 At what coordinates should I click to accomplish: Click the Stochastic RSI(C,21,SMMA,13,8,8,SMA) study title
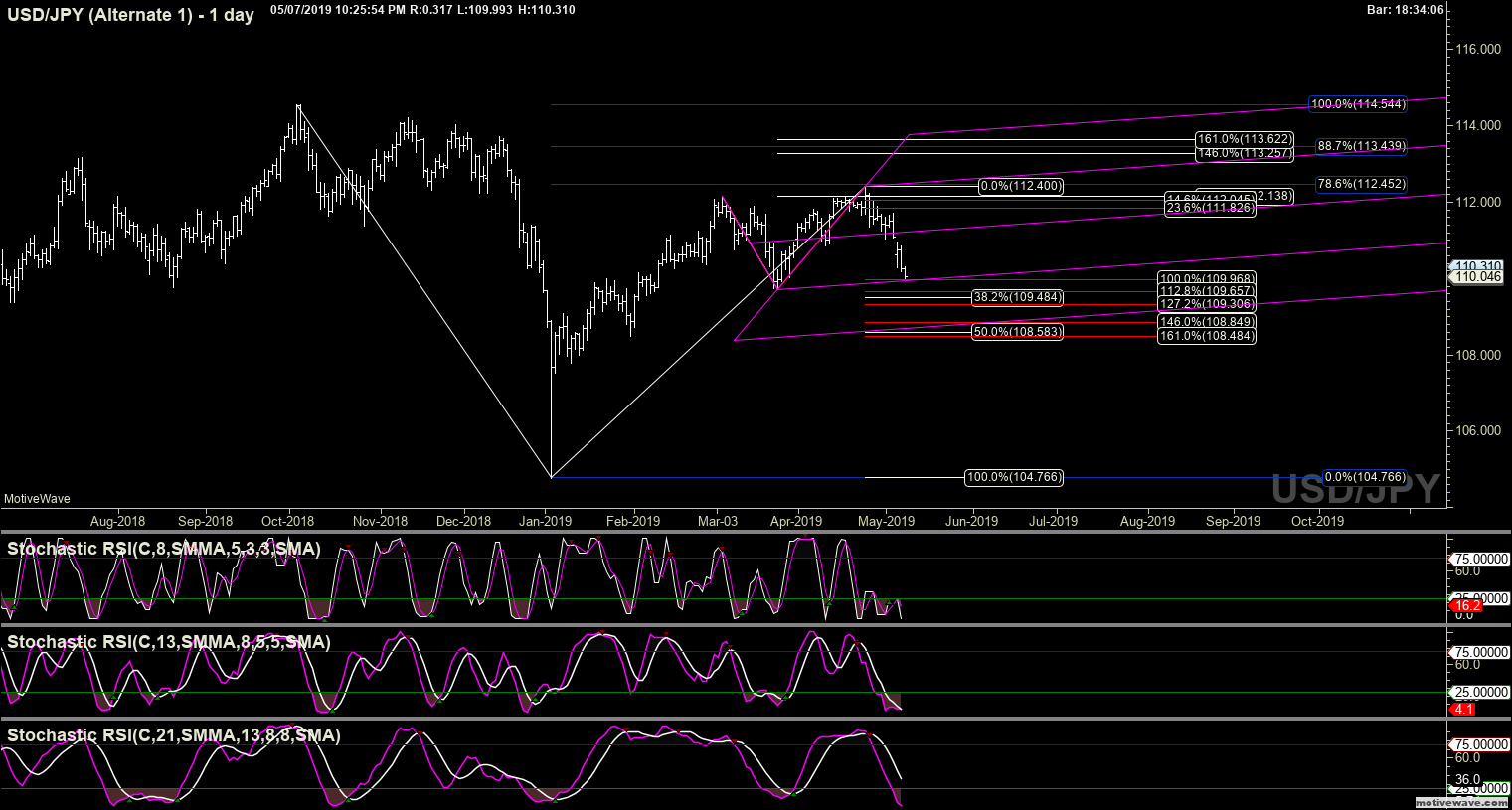point(174,735)
